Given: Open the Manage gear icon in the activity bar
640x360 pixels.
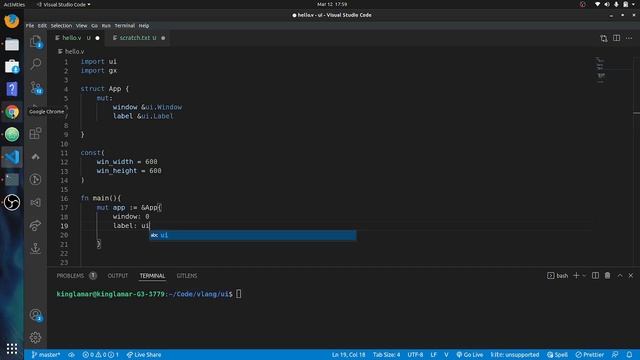Looking at the screenshot, I should [x=36, y=338].
